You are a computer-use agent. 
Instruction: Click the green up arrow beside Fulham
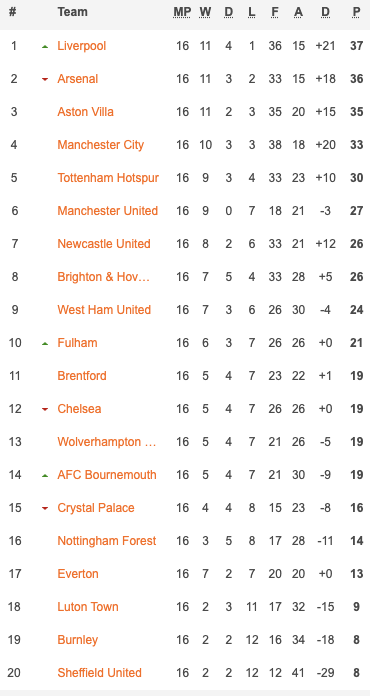click(44, 343)
